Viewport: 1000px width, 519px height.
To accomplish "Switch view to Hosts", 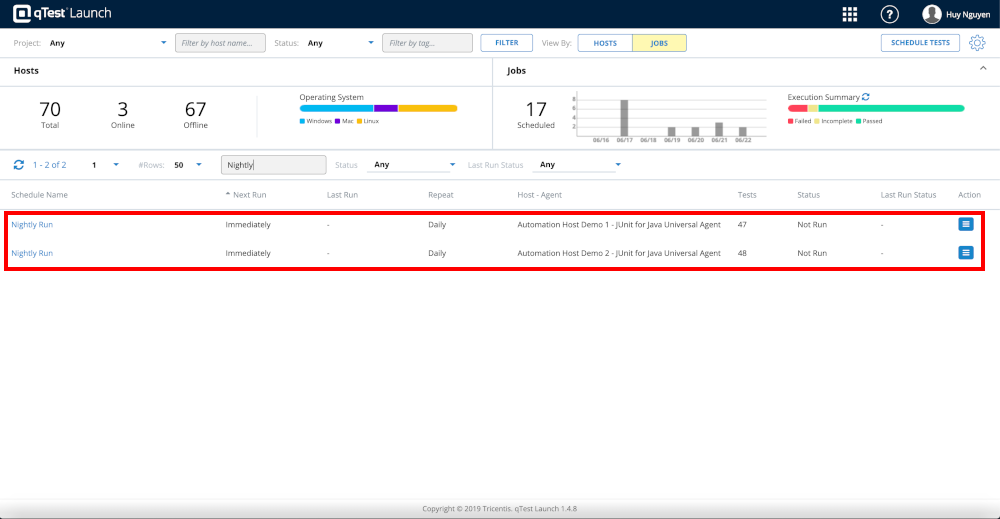I will coord(605,43).
